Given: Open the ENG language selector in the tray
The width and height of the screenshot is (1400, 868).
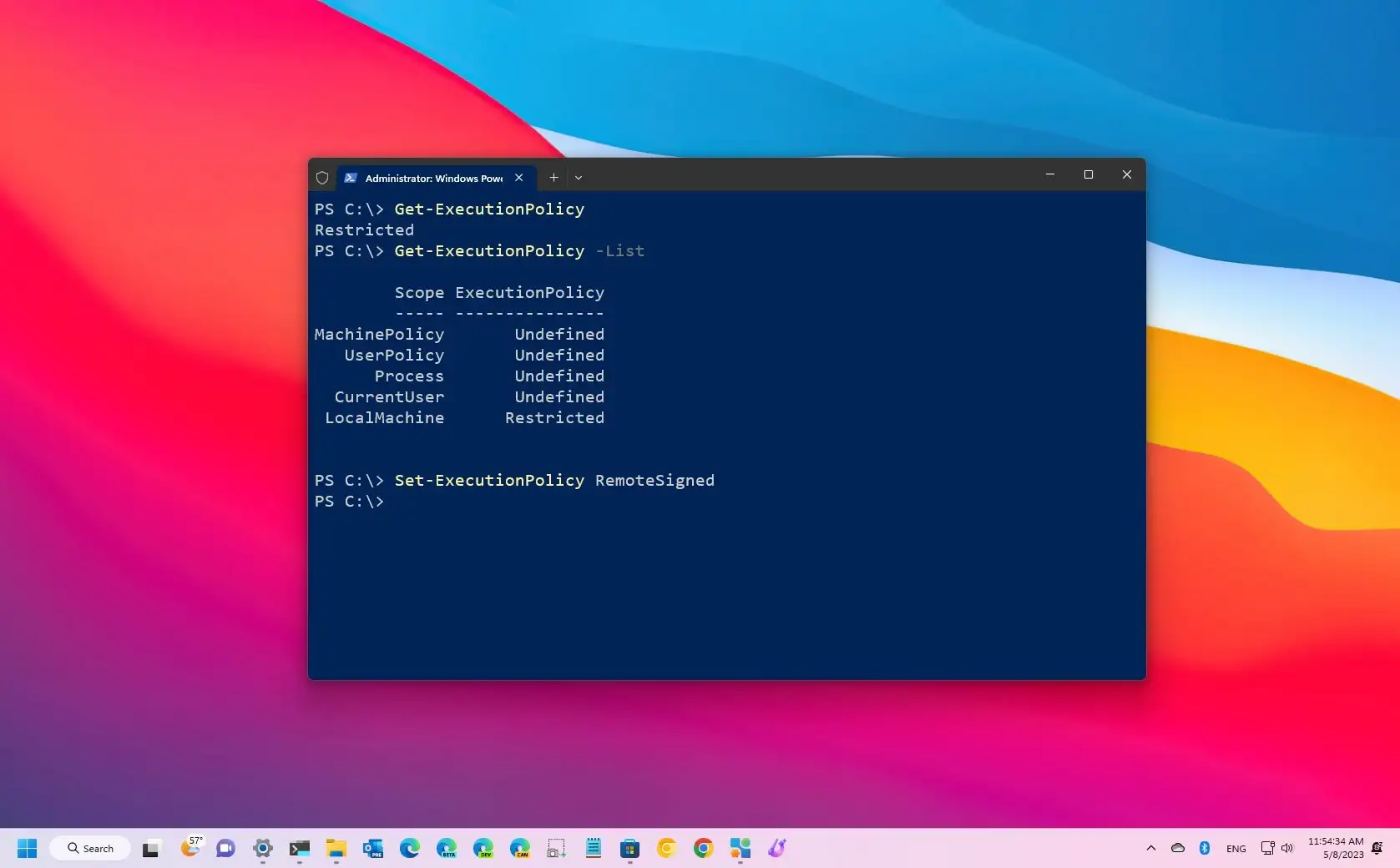Looking at the screenshot, I should click(1236, 848).
